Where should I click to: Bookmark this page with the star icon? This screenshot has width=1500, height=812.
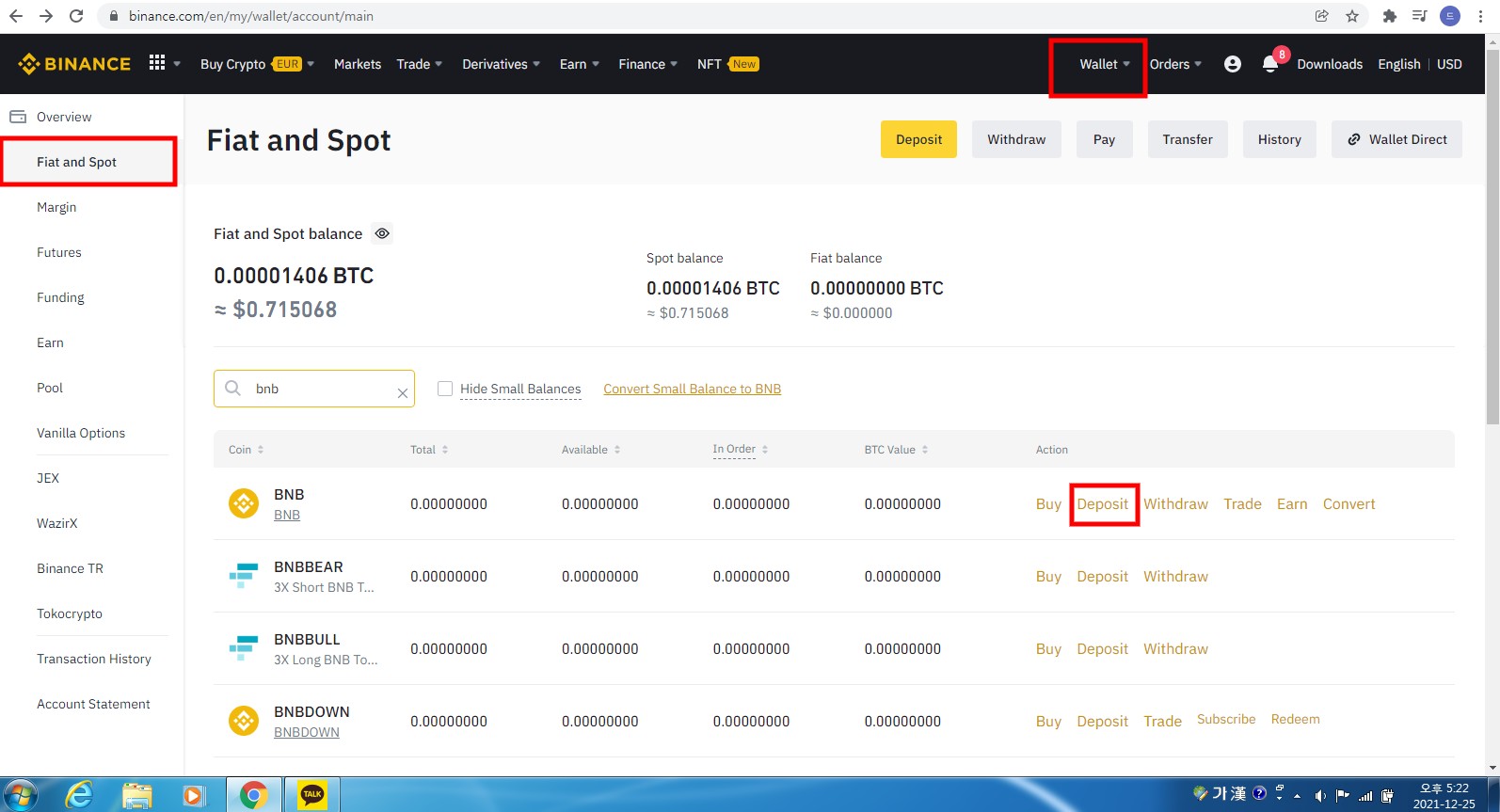[1352, 16]
